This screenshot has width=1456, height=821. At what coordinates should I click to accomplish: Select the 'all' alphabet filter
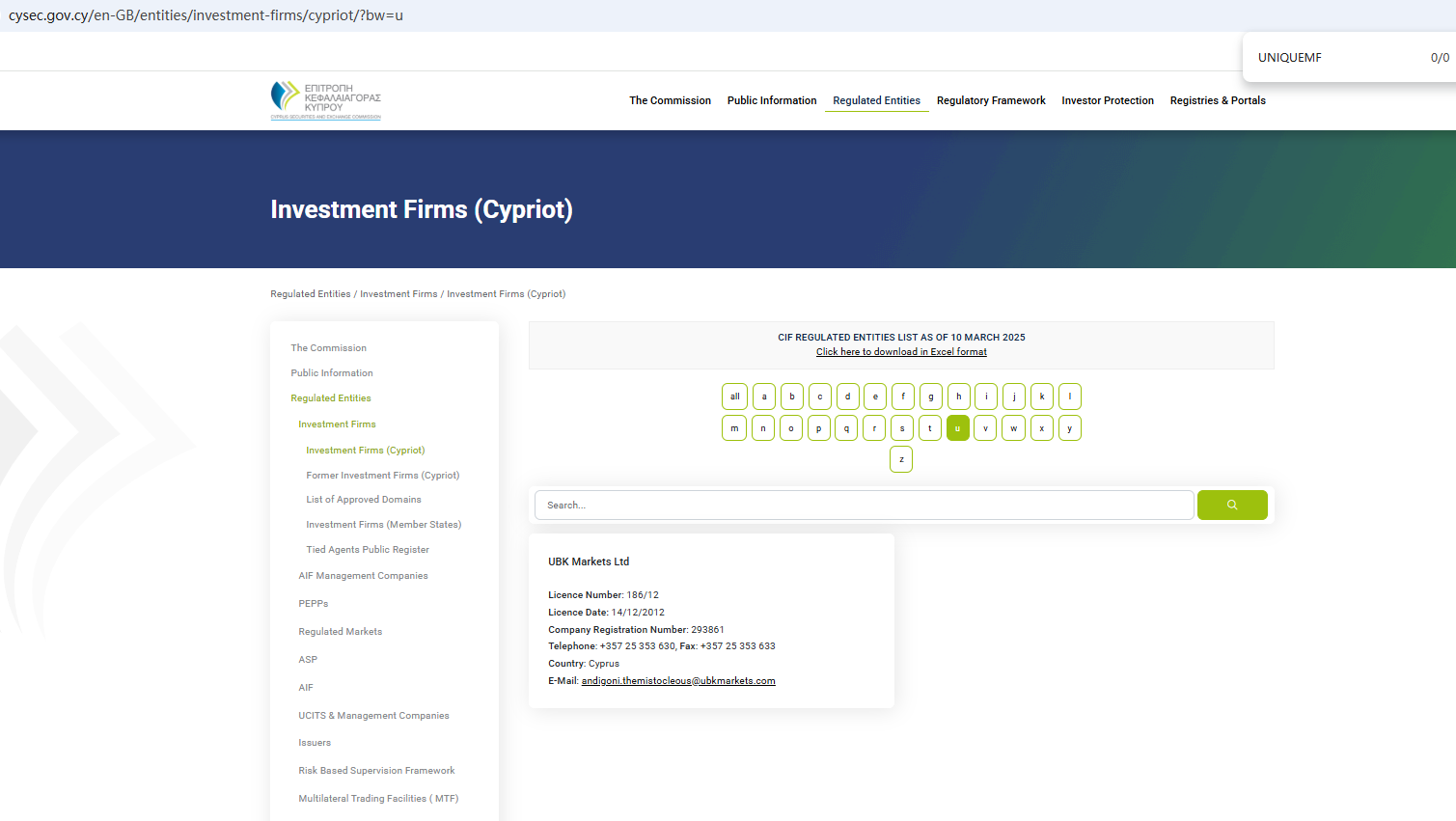[x=734, y=397]
